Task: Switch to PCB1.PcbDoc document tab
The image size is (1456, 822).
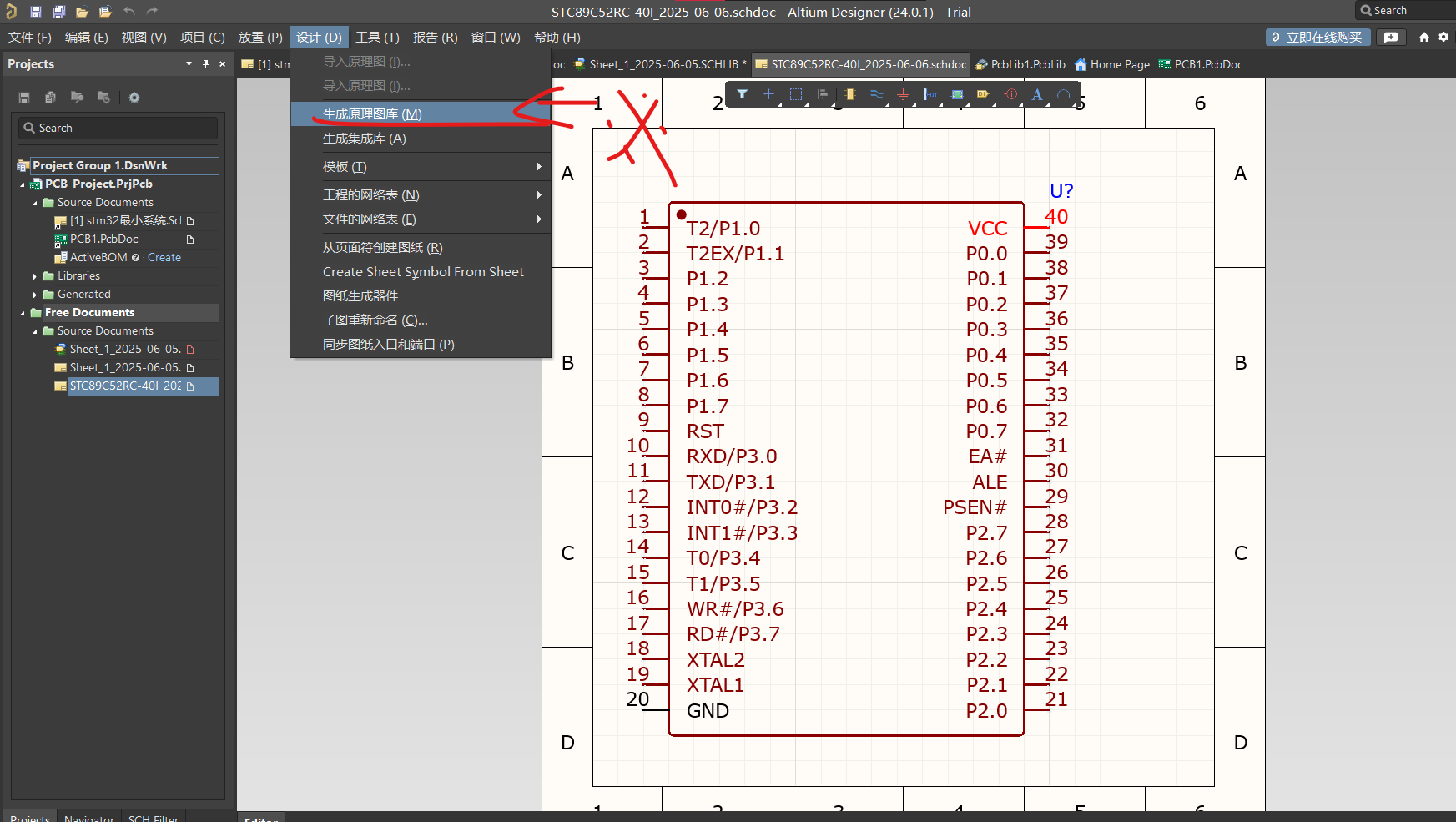Action: point(1201,64)
